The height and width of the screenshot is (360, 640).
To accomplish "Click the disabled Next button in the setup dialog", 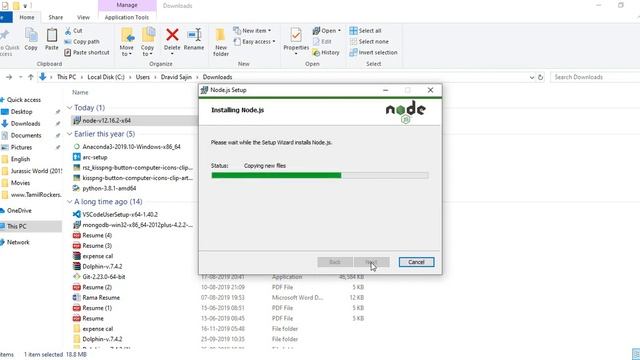I will tap(371, 262).
